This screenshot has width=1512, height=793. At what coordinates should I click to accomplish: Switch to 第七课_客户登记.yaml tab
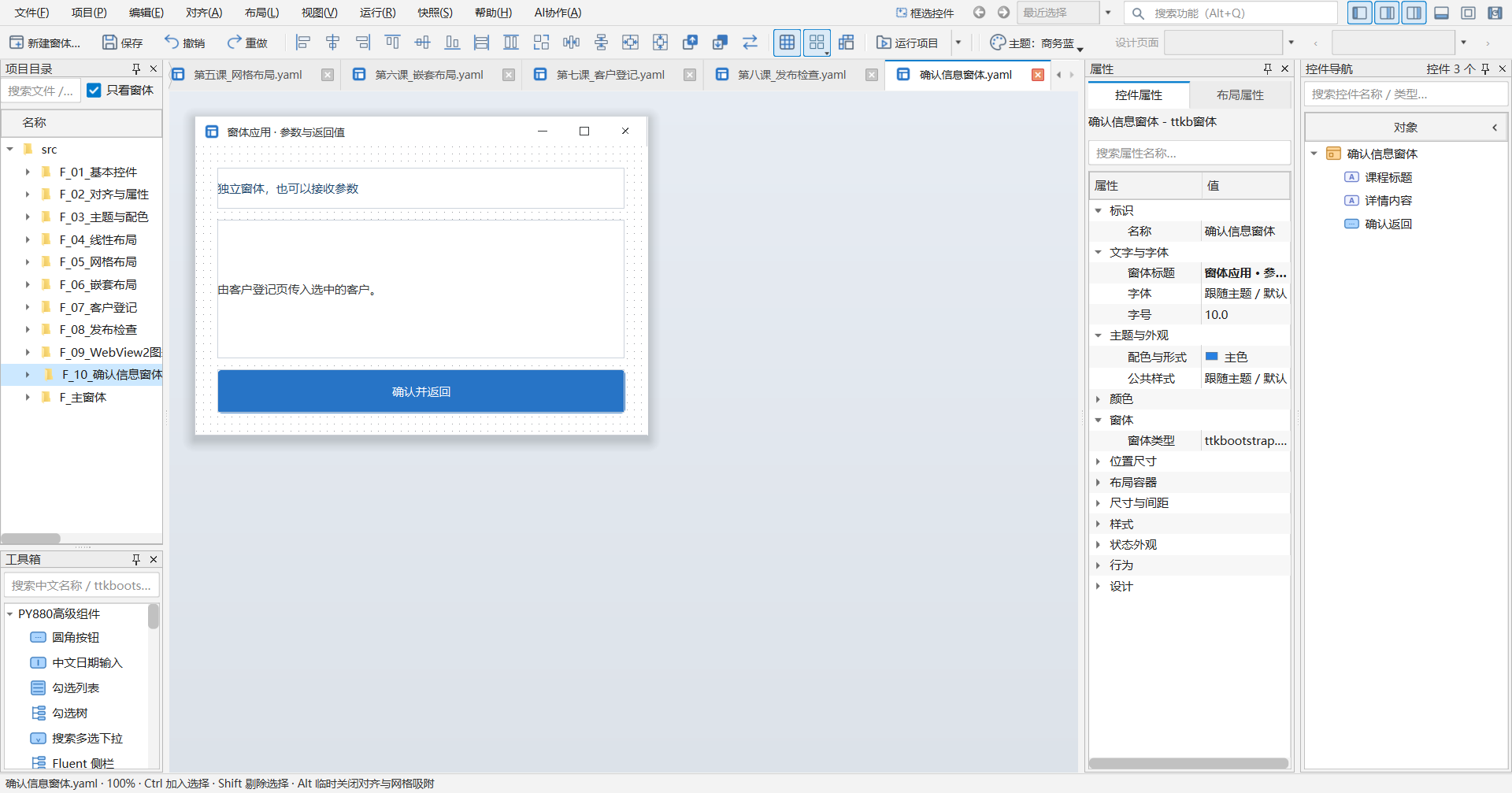coord(610,75)
